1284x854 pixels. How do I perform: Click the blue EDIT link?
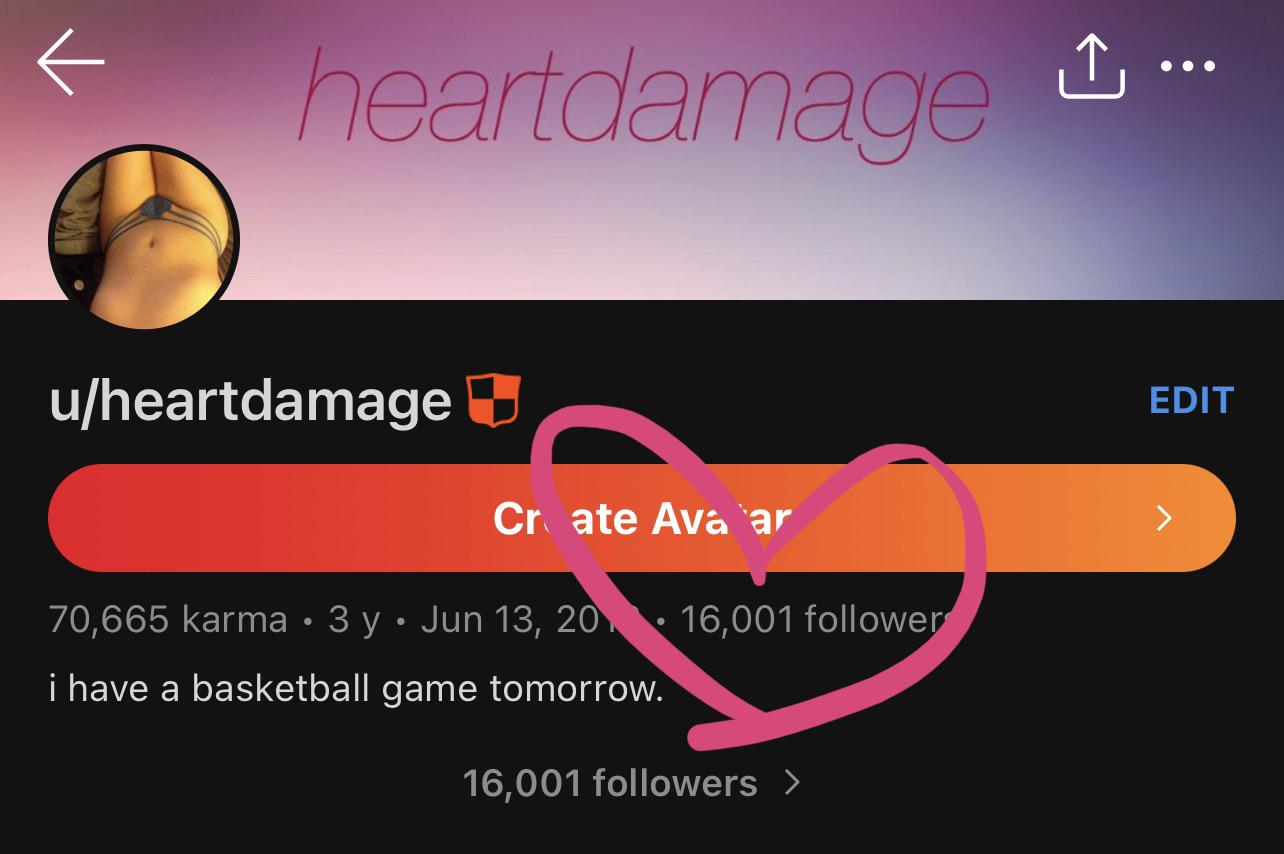[1191, 400]
